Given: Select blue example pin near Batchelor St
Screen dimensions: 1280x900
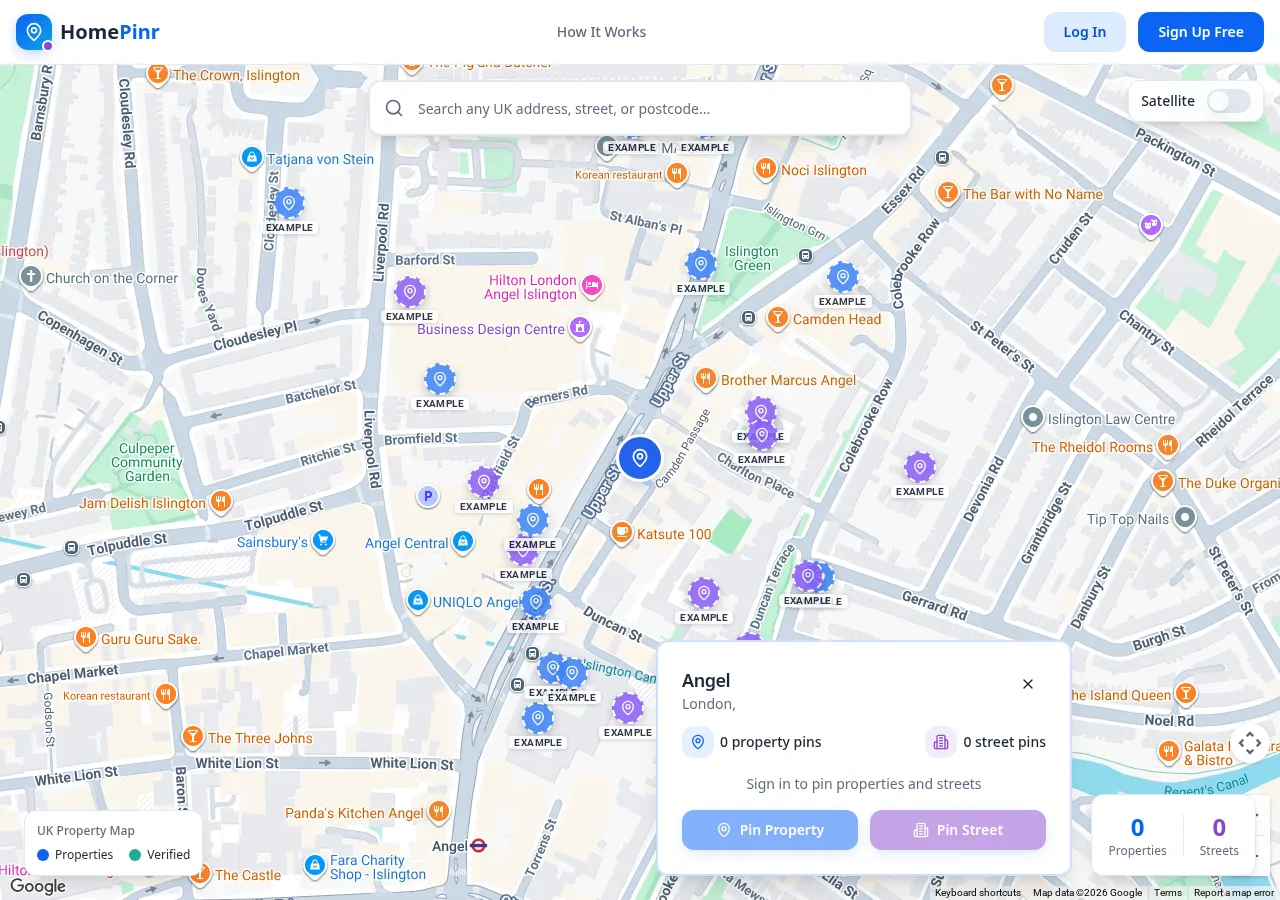Looking at the screenshot, I should coord(440,380).
